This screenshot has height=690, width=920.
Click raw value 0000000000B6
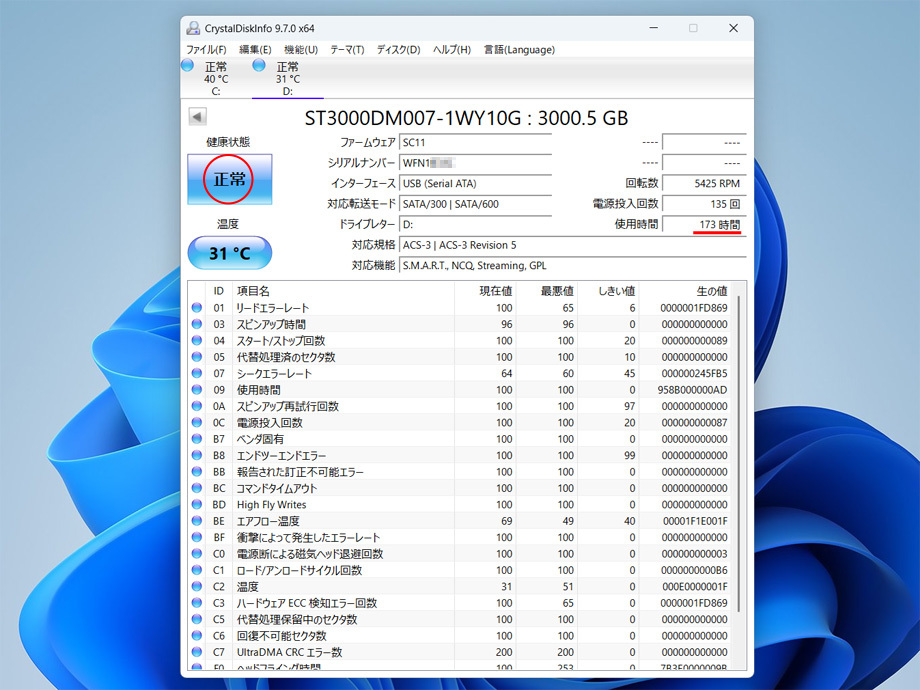[694, 571]
